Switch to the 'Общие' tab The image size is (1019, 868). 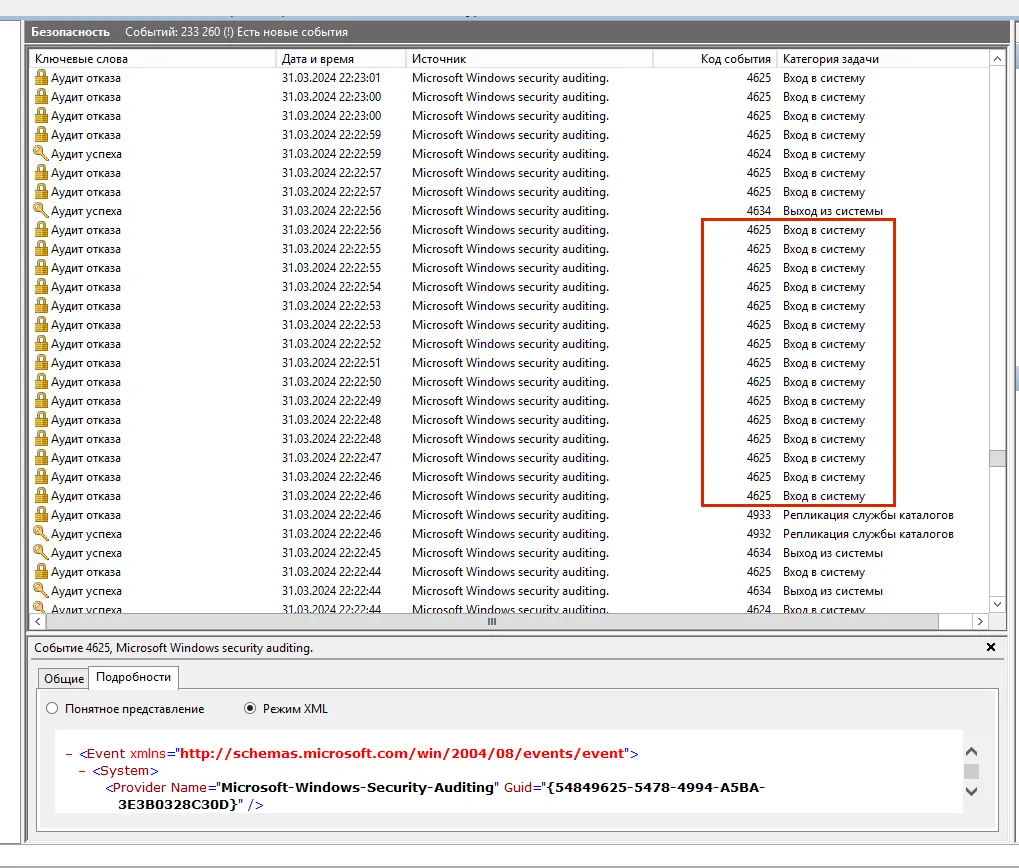click(x=64, y=678)
